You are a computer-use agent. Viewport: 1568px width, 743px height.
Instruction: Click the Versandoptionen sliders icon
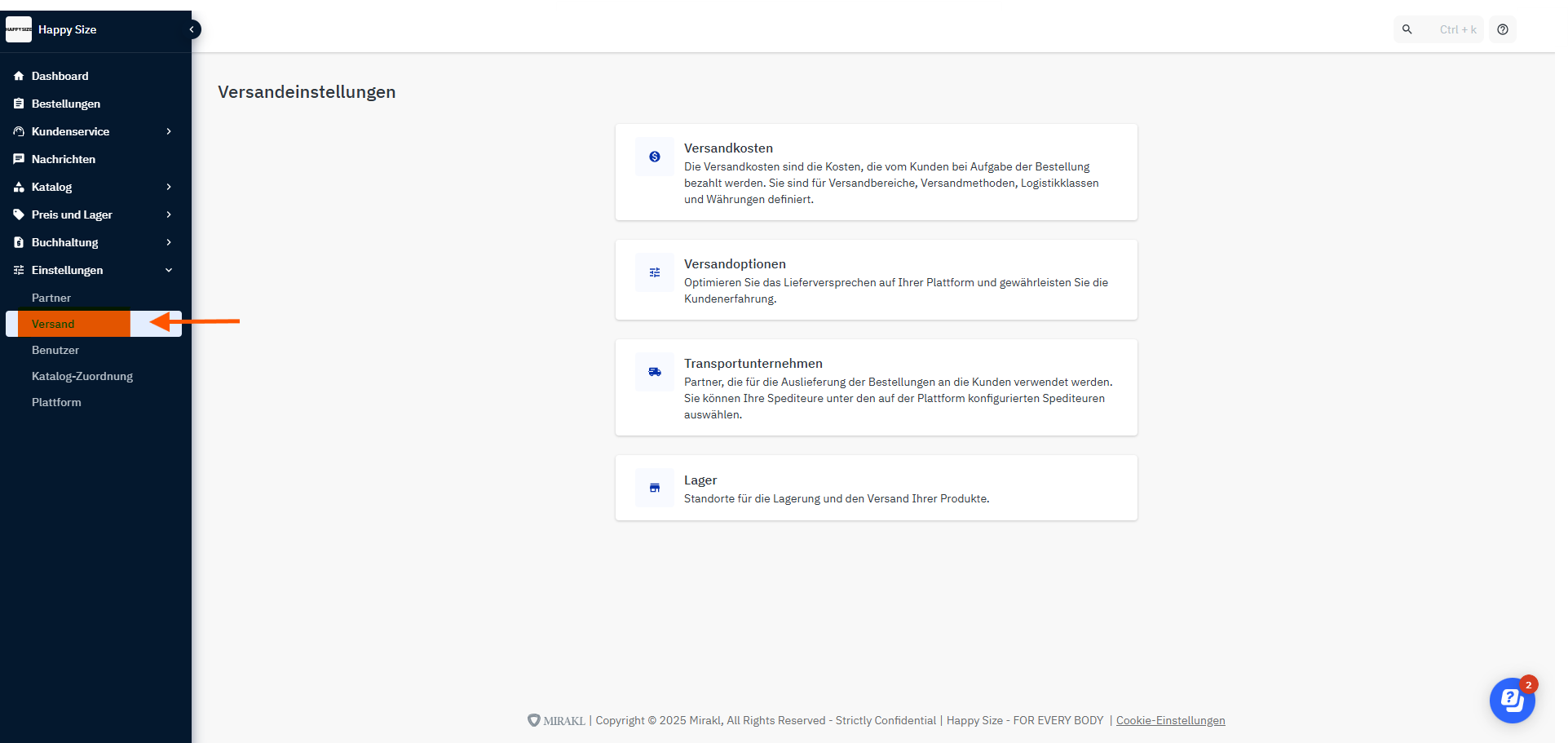click(654, 272)
